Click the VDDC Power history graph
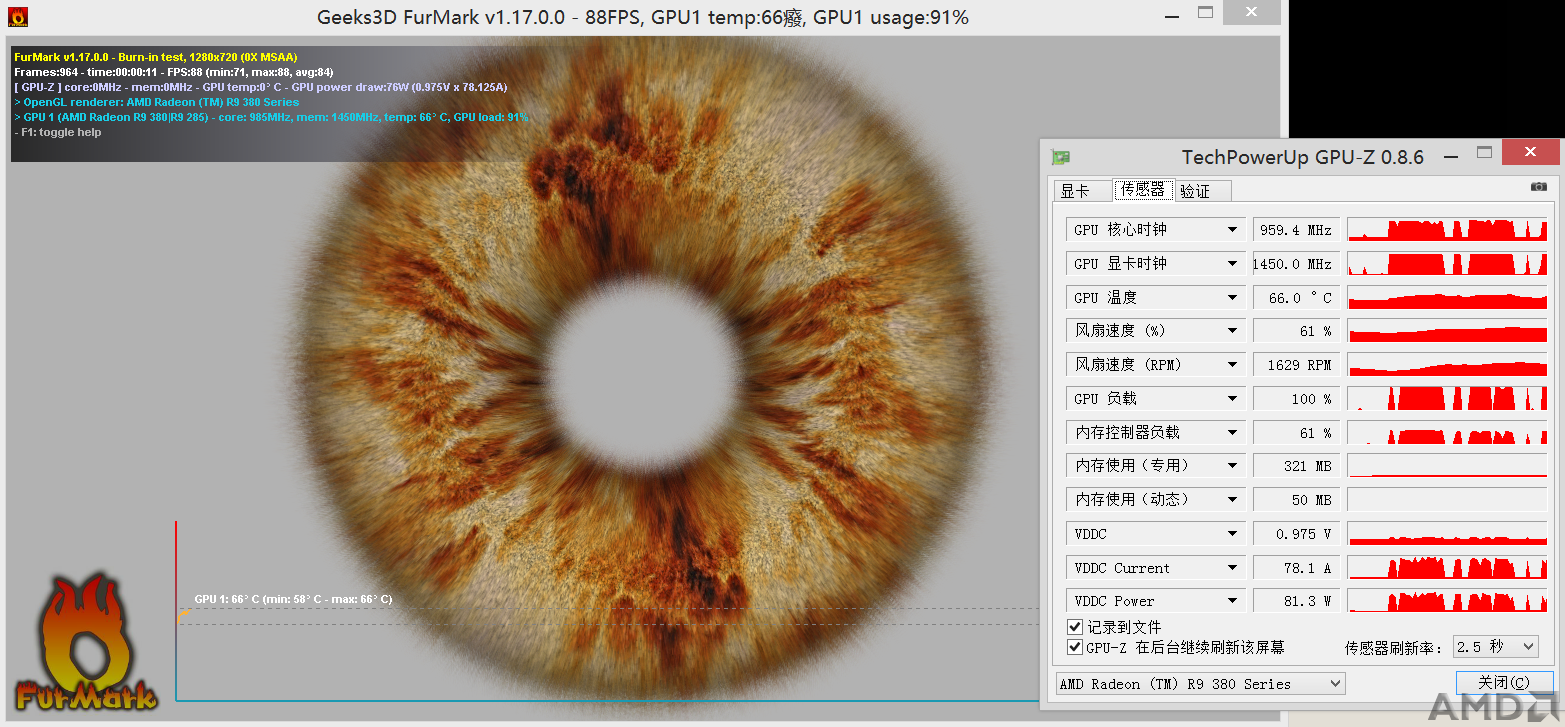1565x727 pixels. [1447, 601]
